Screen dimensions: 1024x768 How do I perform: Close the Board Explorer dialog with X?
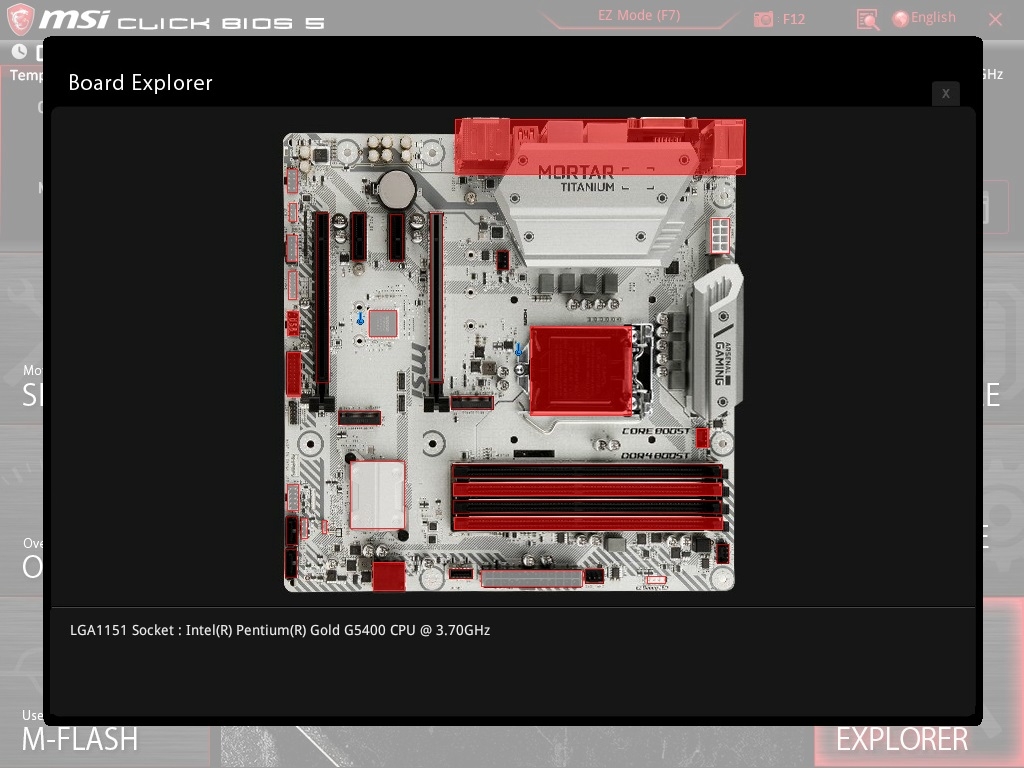[946, 94]
